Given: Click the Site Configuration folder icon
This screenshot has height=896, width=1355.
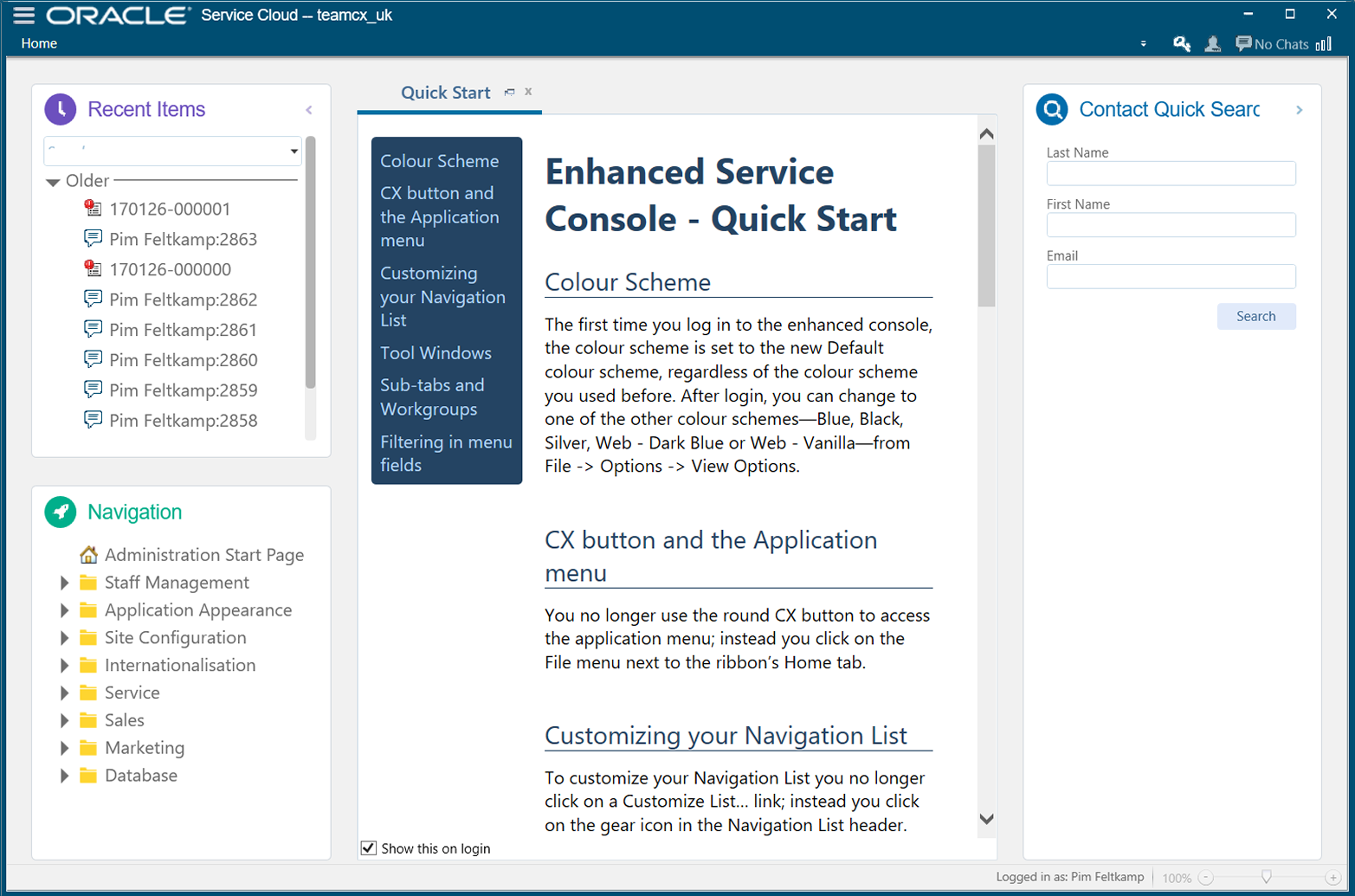Looking at the screenshot, I should pyautogui.click(x=88, y=638).
